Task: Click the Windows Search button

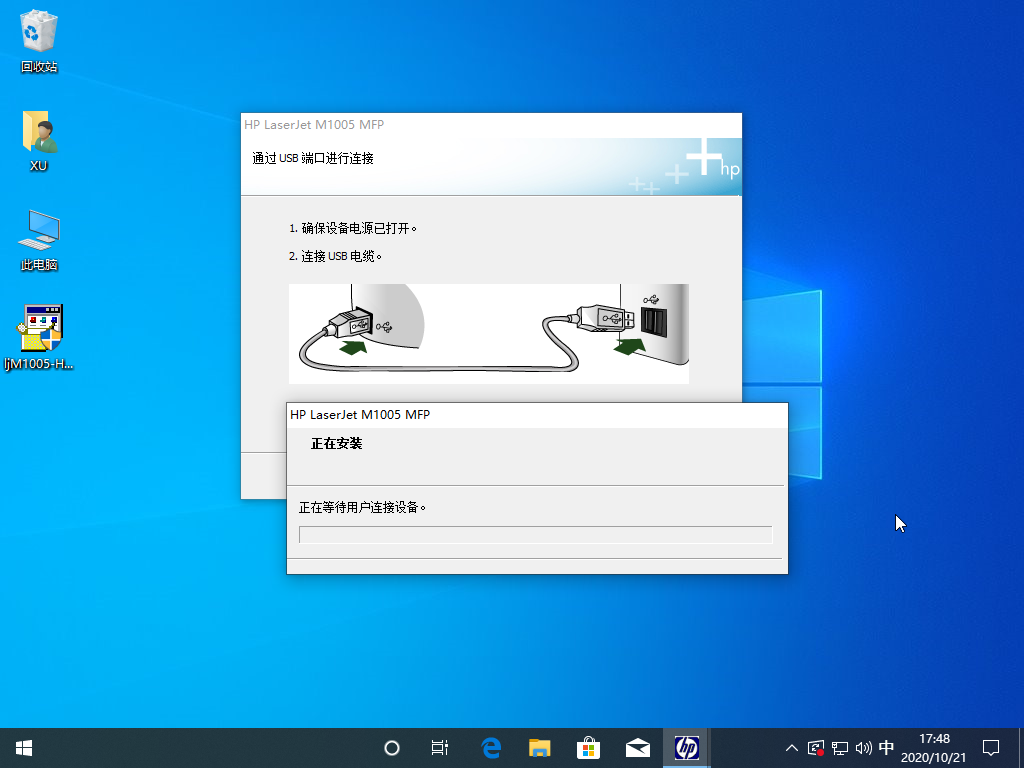Action: [x=390, y=747]
